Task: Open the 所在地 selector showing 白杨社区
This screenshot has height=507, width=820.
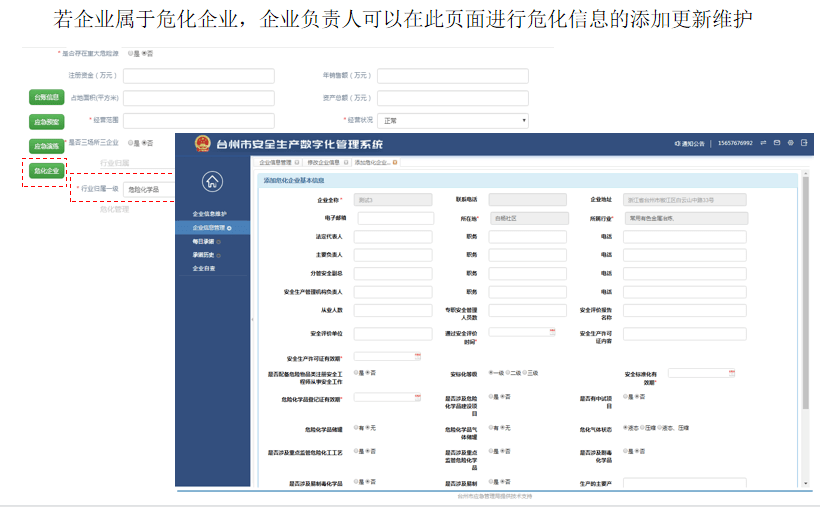Action: coord(529,218)
